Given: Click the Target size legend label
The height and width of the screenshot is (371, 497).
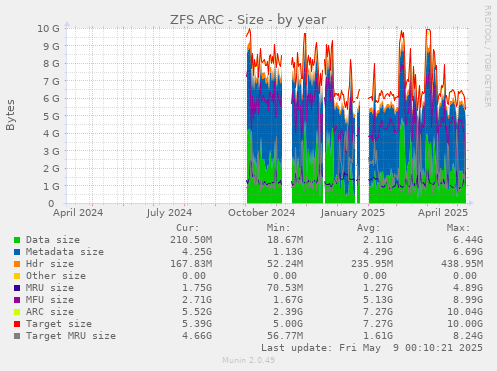Looking at the screenshot, I should (x=59, y=324).
